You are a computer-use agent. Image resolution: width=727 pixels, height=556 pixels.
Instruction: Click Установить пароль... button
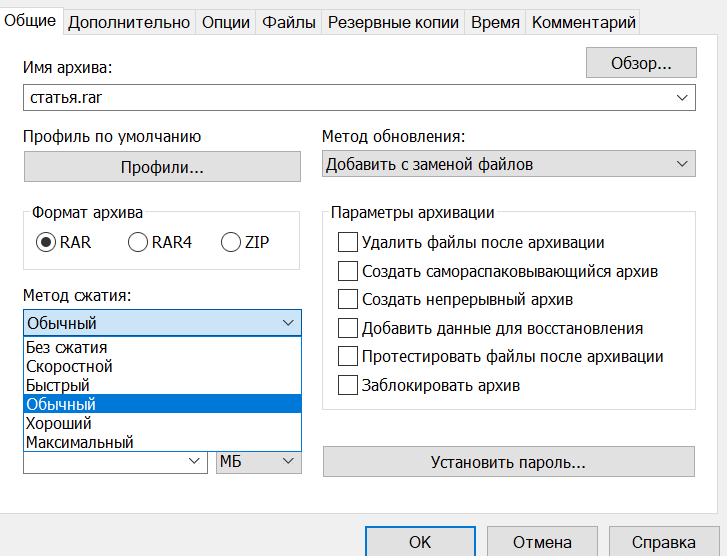point(509,462)
